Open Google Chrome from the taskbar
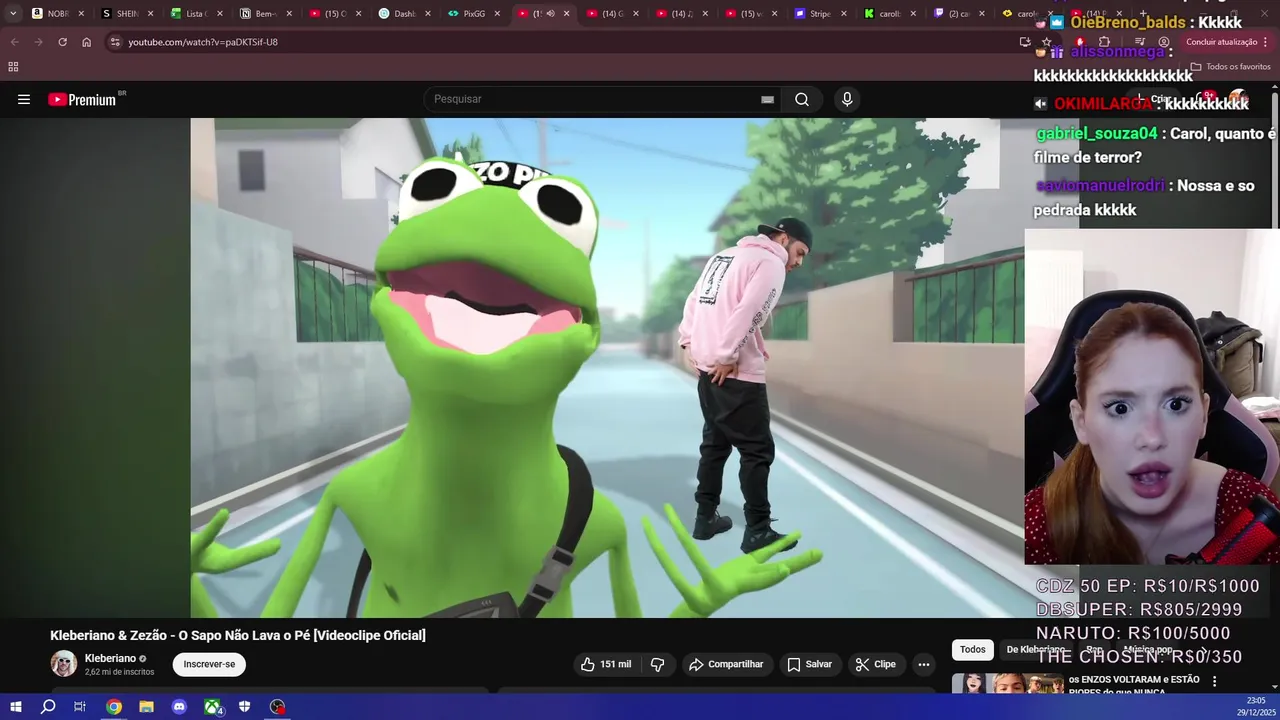1280x720 pixels. coord(114,707)
